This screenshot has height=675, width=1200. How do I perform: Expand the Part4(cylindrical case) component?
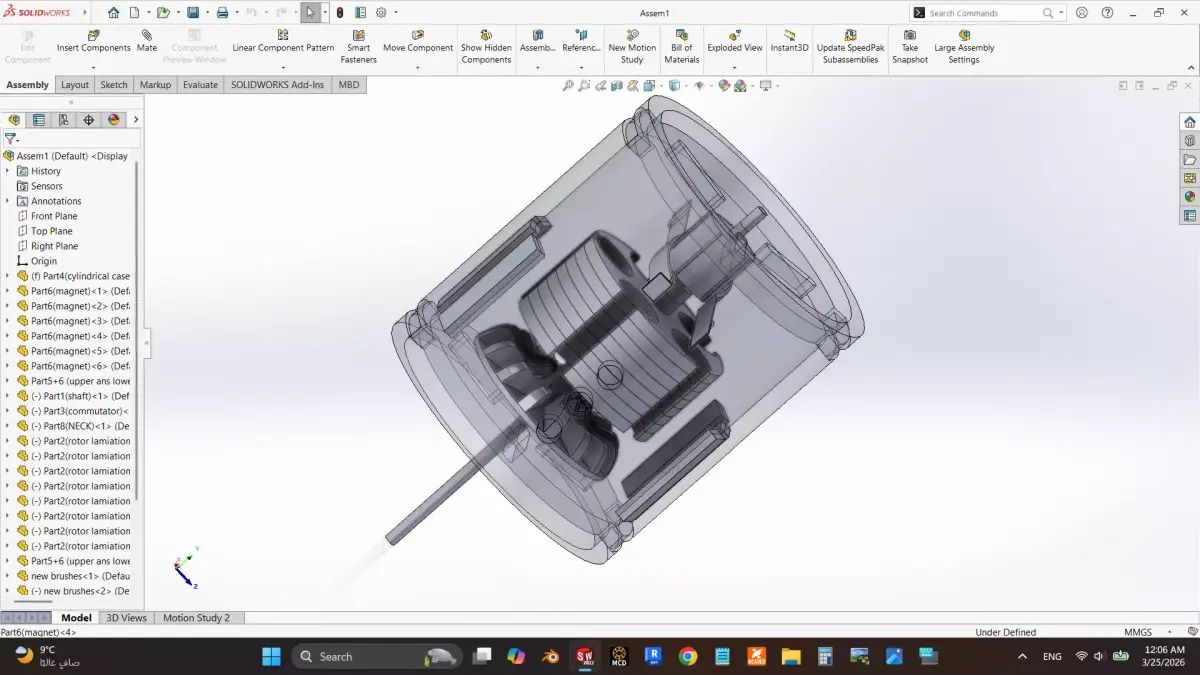[x=7, y=276]
